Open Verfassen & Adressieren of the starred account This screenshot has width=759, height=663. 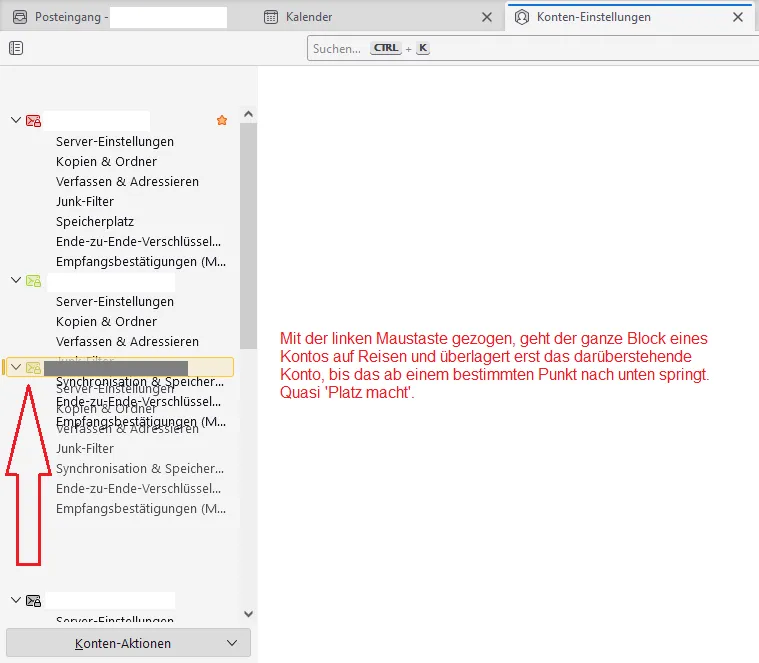(127, 181)
